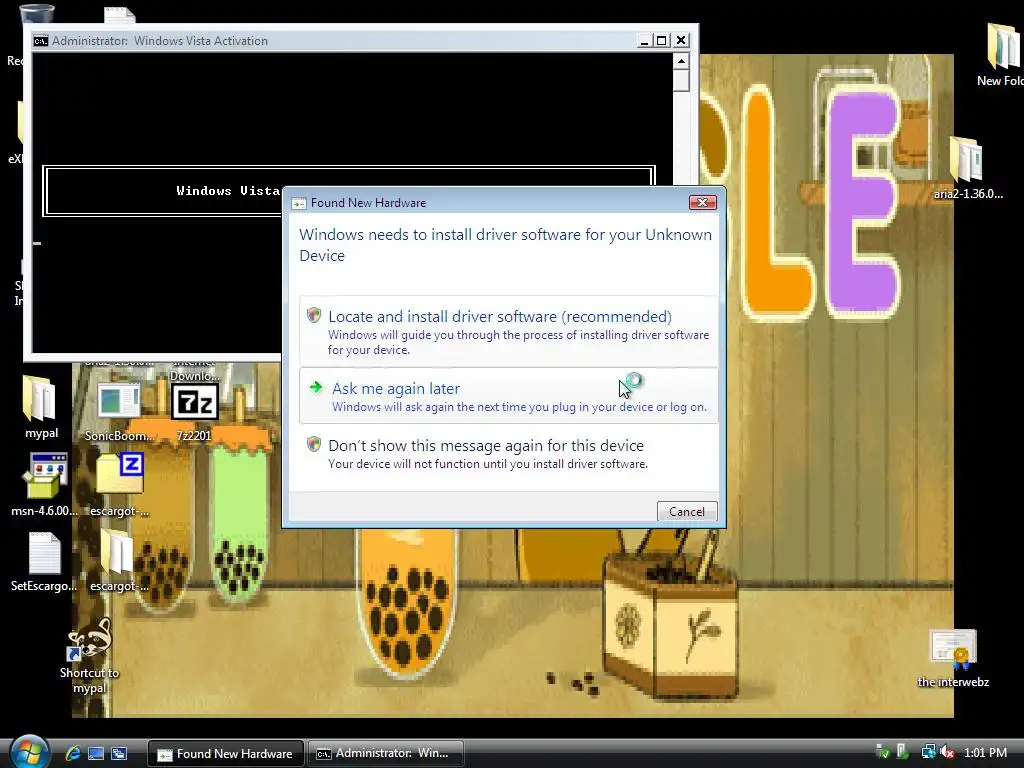Click the shield icon beside Don't show this message

click(x=314, y=444)
